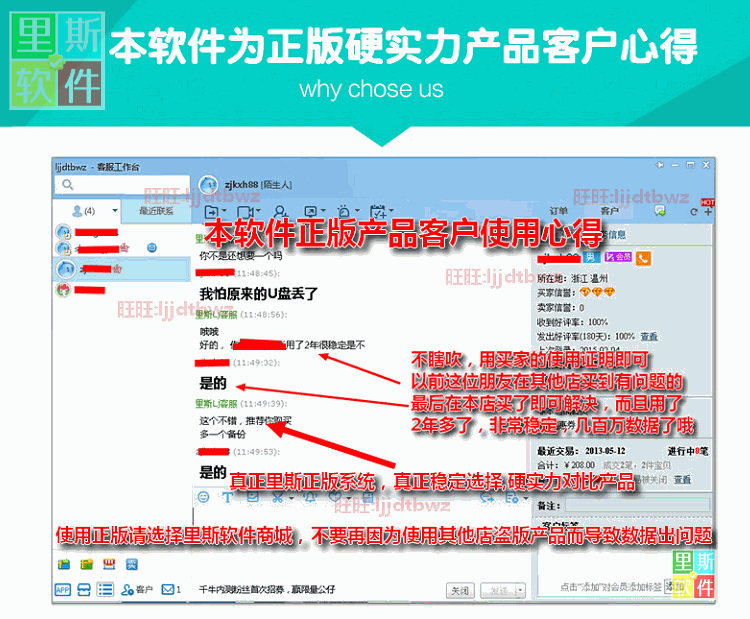Click the 发送 button
This screenshot has width=750, height=619.
pyautogui.click(x=499, y=591)
